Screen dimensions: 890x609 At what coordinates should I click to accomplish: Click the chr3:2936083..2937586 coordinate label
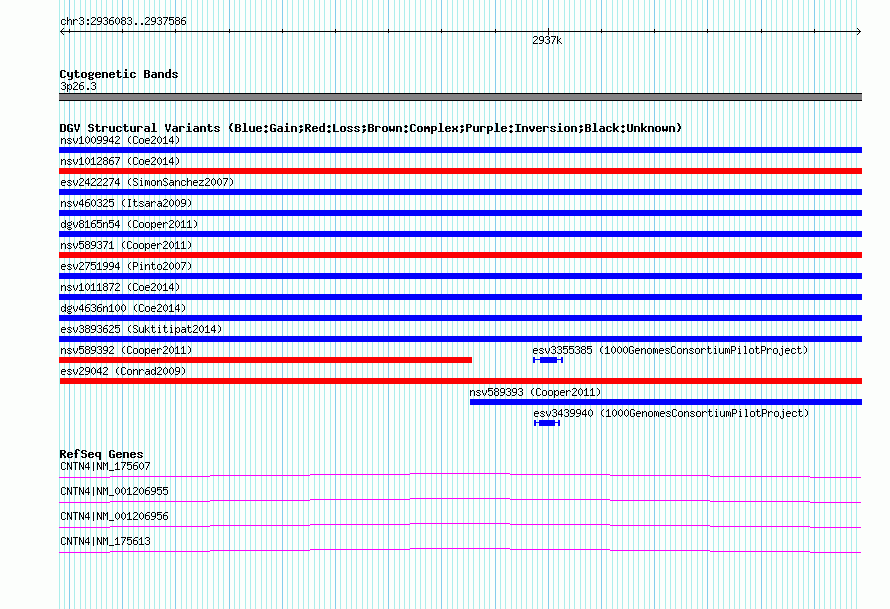click(x=123, y=21)
